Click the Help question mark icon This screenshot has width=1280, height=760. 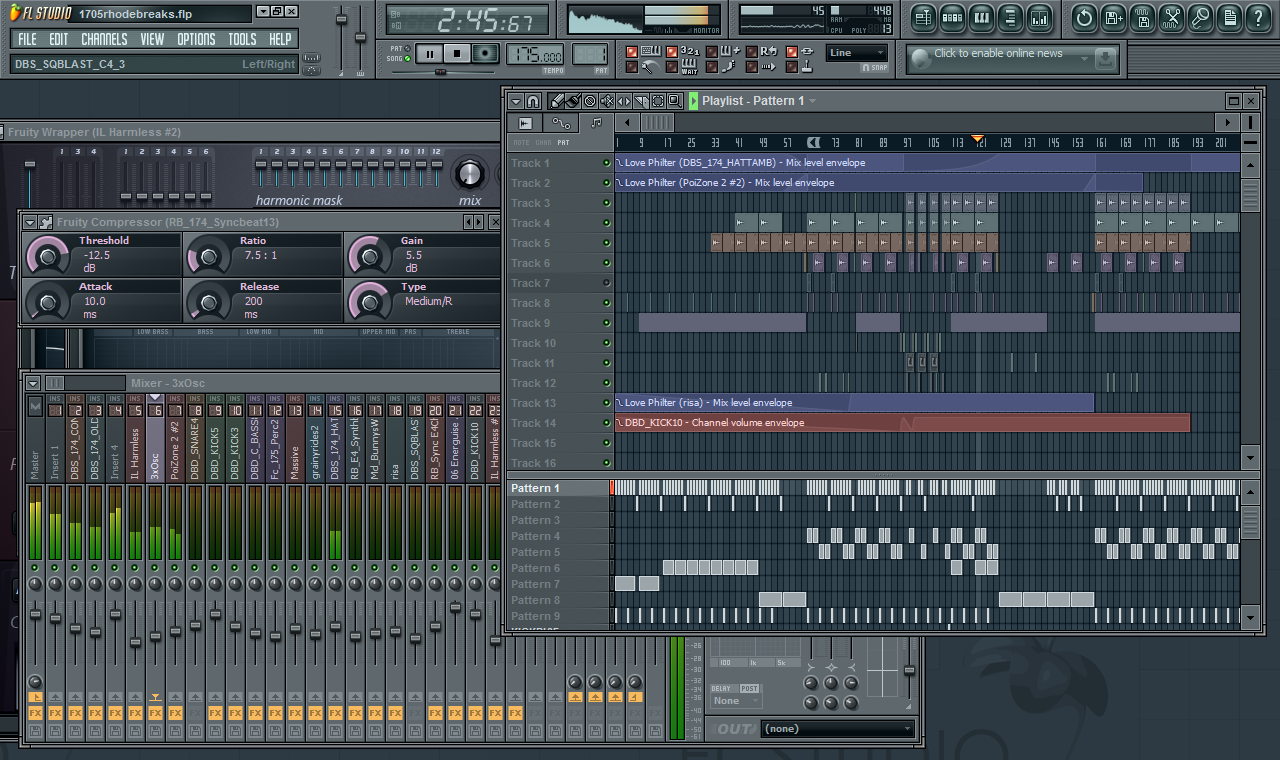pyautogui.click(x=1258, y=17)
